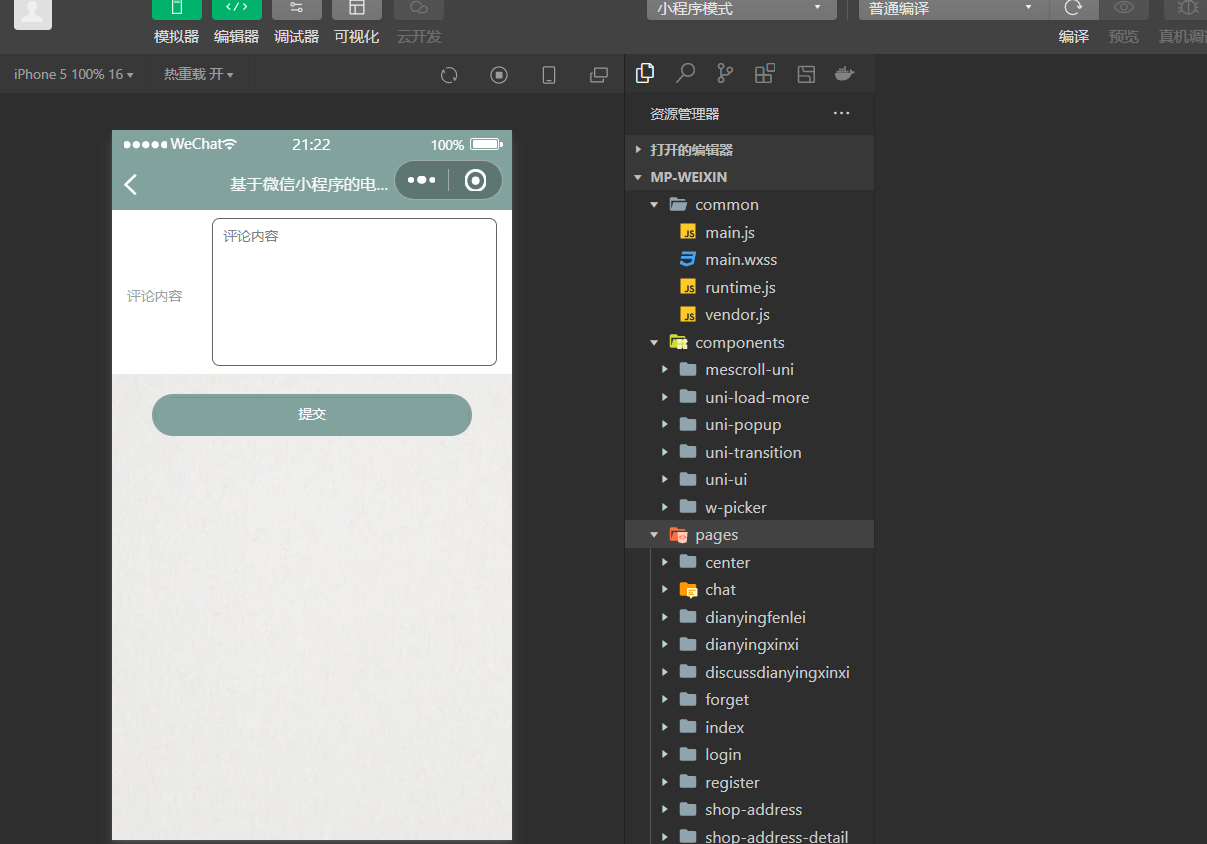Click the real device debug icon

click(1187, 9)
